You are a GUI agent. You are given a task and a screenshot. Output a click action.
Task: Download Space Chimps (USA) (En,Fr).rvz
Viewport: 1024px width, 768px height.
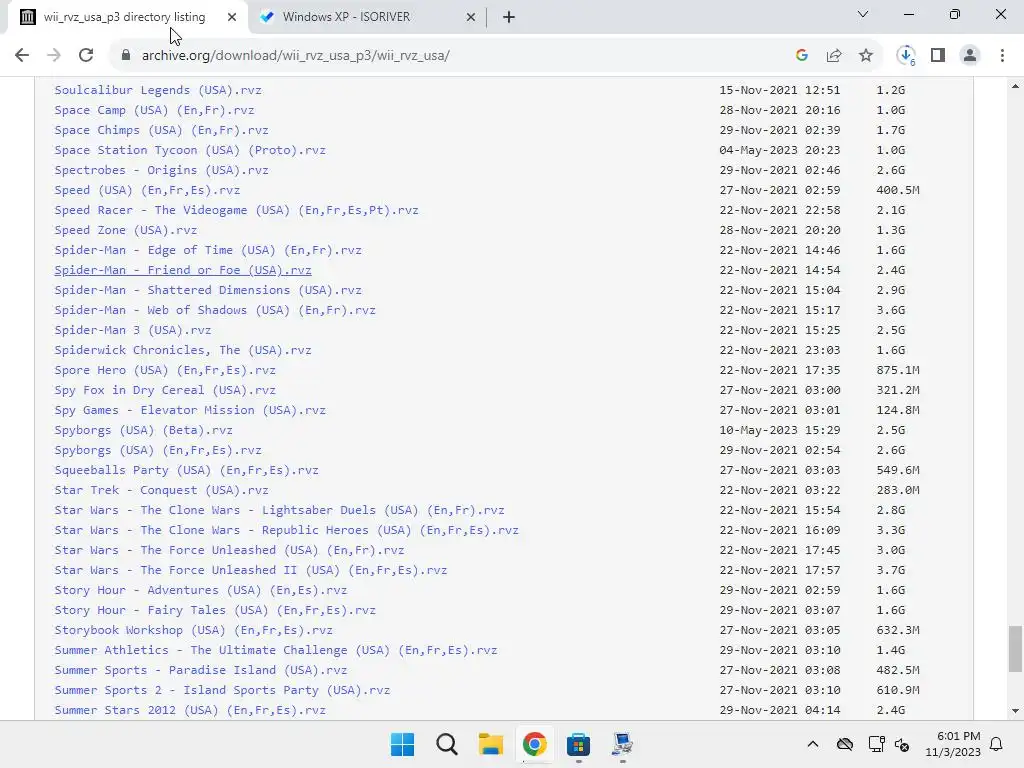coord(161,130)
